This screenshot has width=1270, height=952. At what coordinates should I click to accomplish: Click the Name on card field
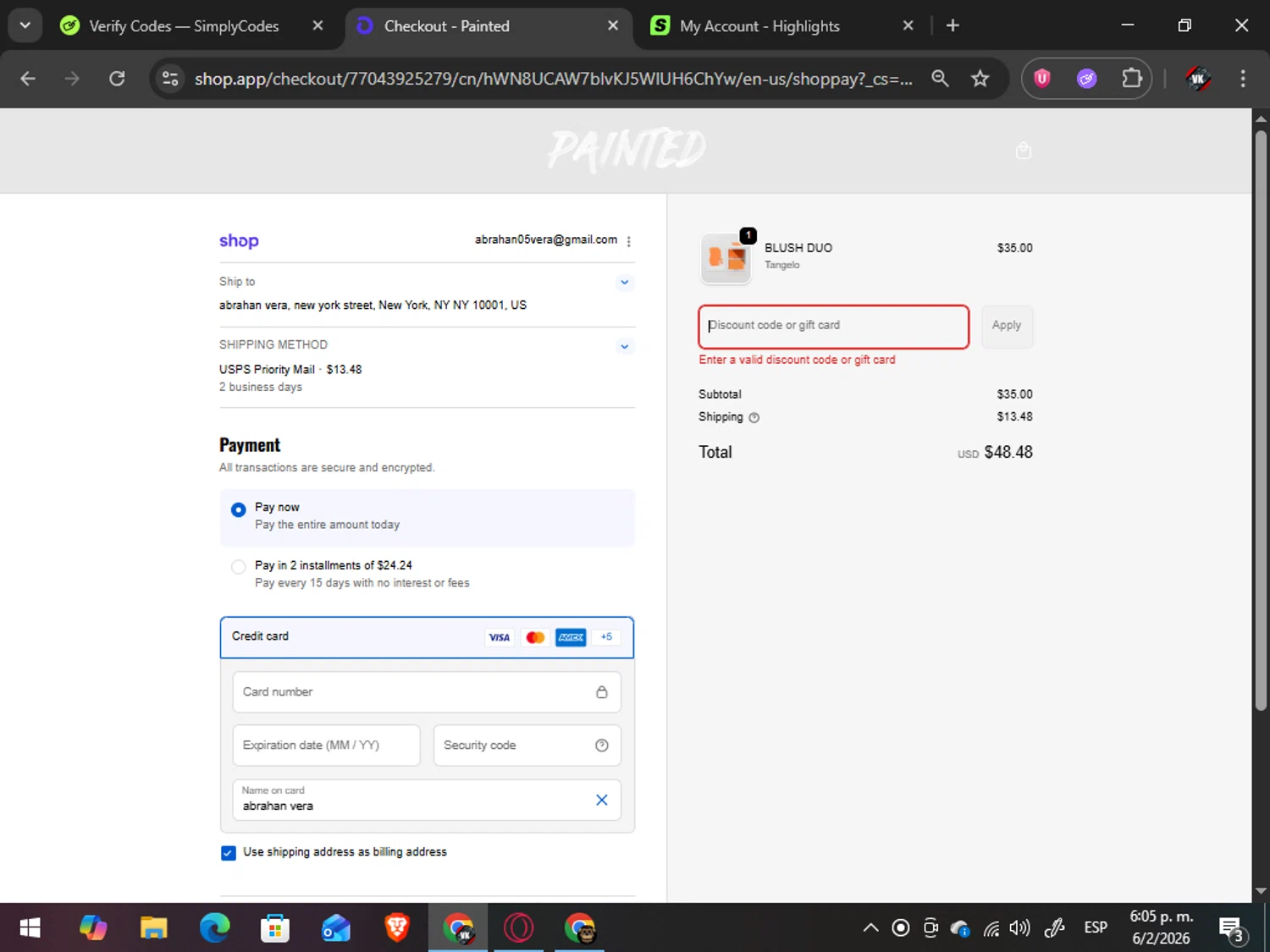(427, 800)
